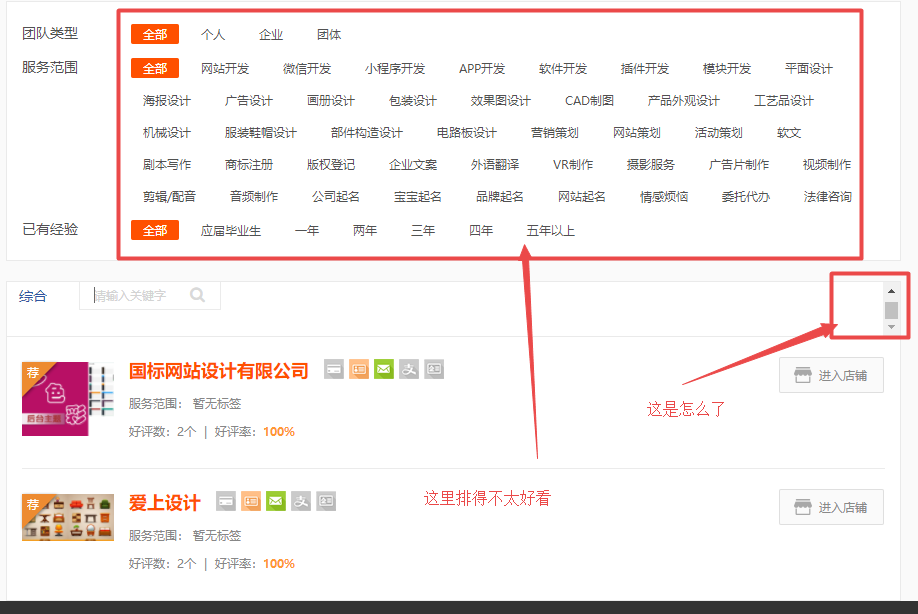The height and width of the screenshot is (614, 918).
Task: Click the green email verification icon for 国标网站设计有限公司
Action: click(384, 370)
